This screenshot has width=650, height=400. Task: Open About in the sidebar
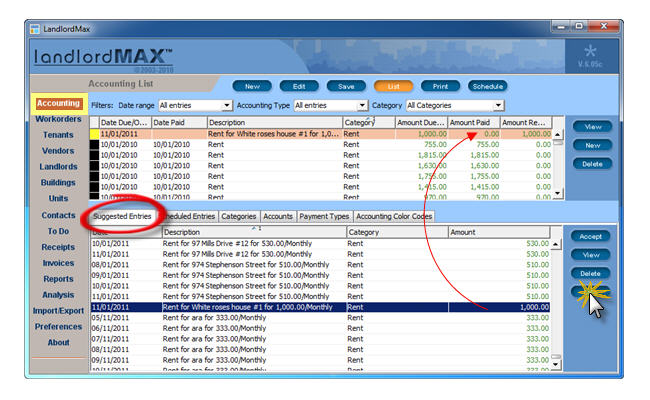(58, 342)
